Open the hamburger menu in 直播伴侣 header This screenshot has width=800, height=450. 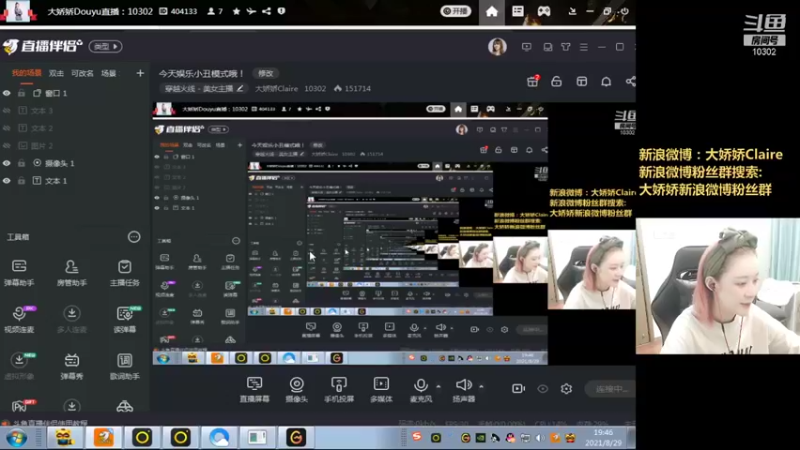click(x=584, y=47)
